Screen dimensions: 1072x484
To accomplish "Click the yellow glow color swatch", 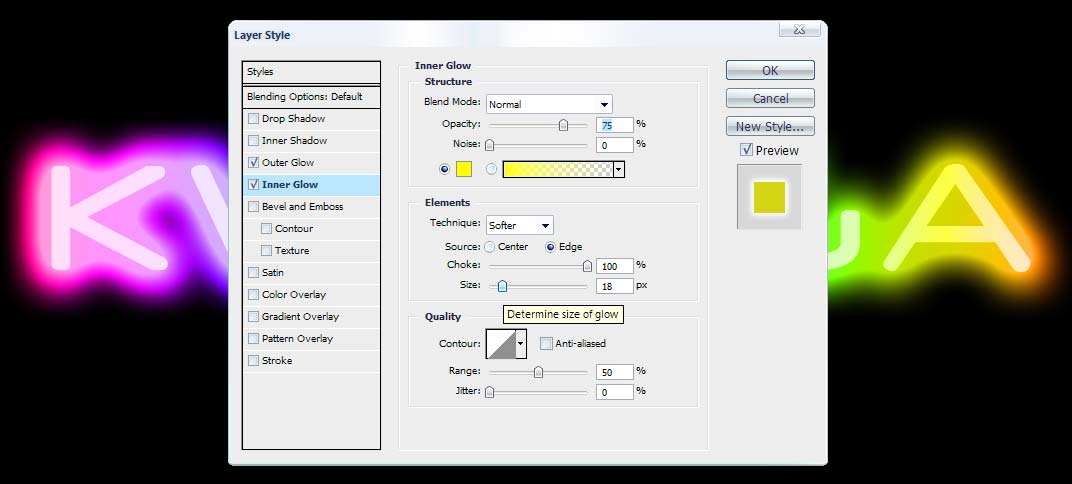I will pyautogui.click(x=463, y=169).
